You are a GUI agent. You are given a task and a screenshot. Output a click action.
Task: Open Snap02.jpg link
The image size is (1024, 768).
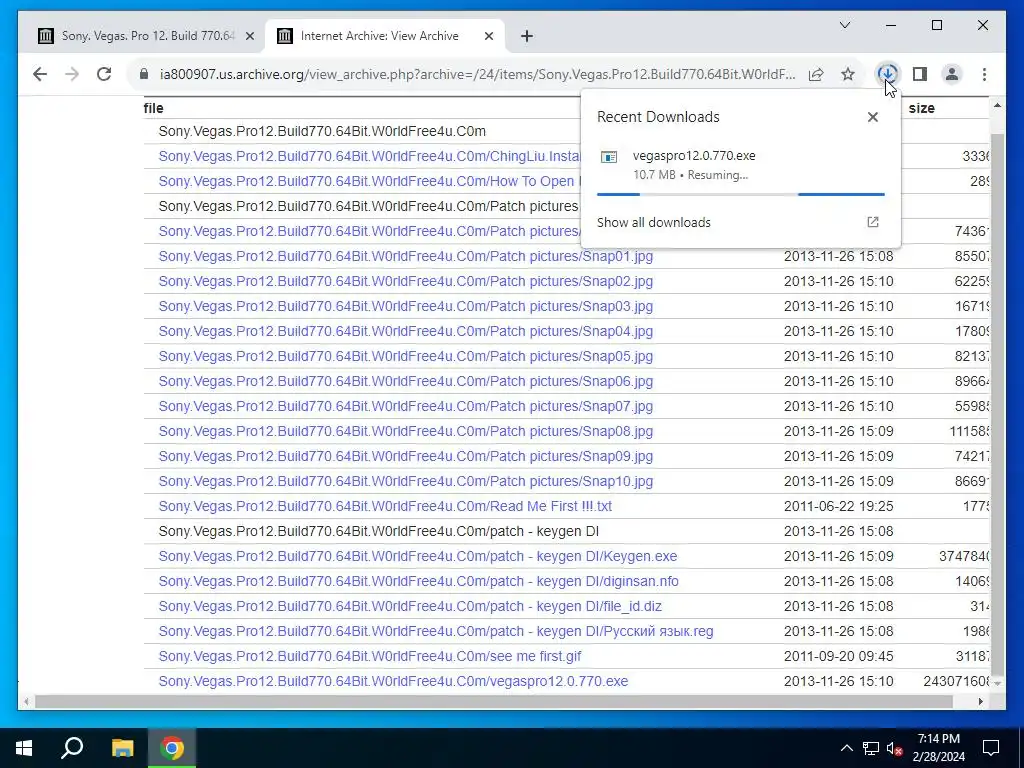[406, 281]
